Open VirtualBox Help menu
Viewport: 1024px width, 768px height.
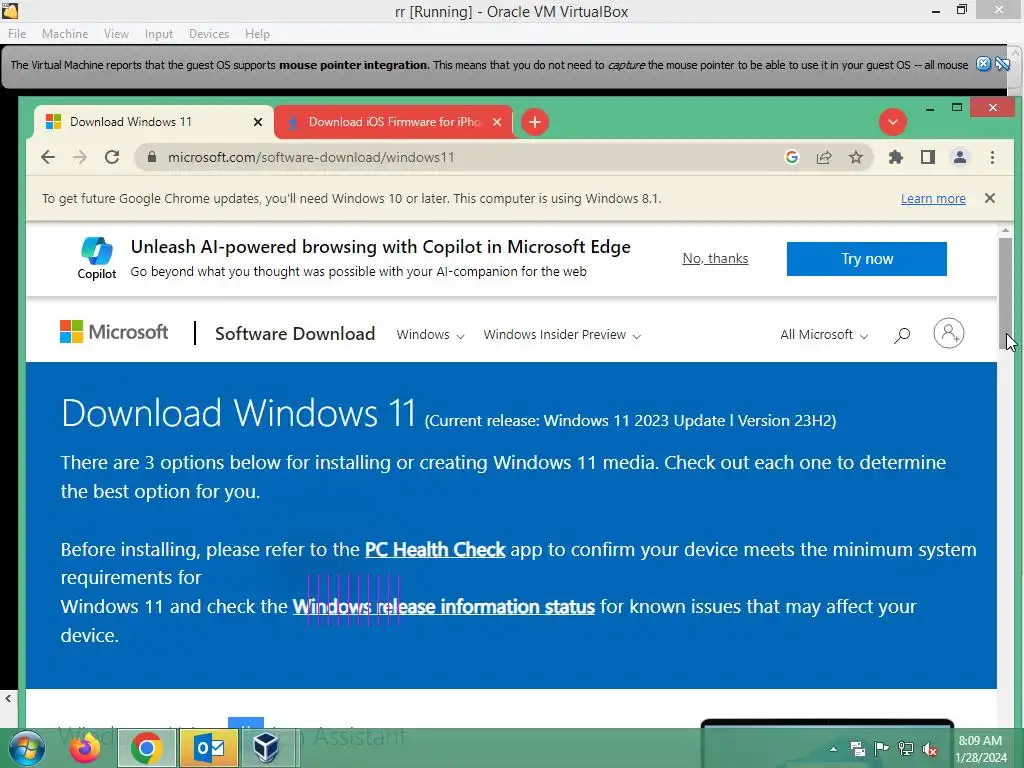pos(257,34)
